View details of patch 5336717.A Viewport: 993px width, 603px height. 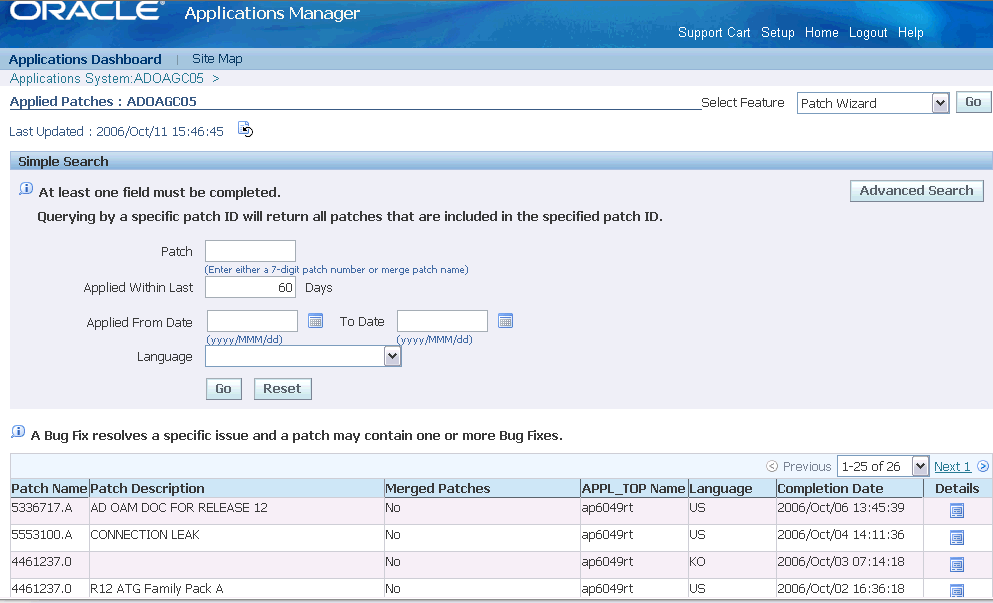(x=957, y=511)
